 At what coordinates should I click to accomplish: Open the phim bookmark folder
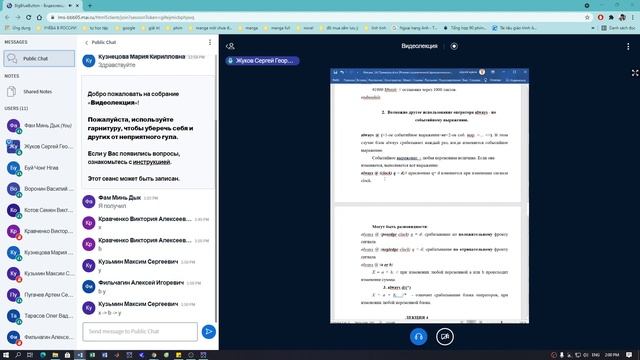coord(175,28)
